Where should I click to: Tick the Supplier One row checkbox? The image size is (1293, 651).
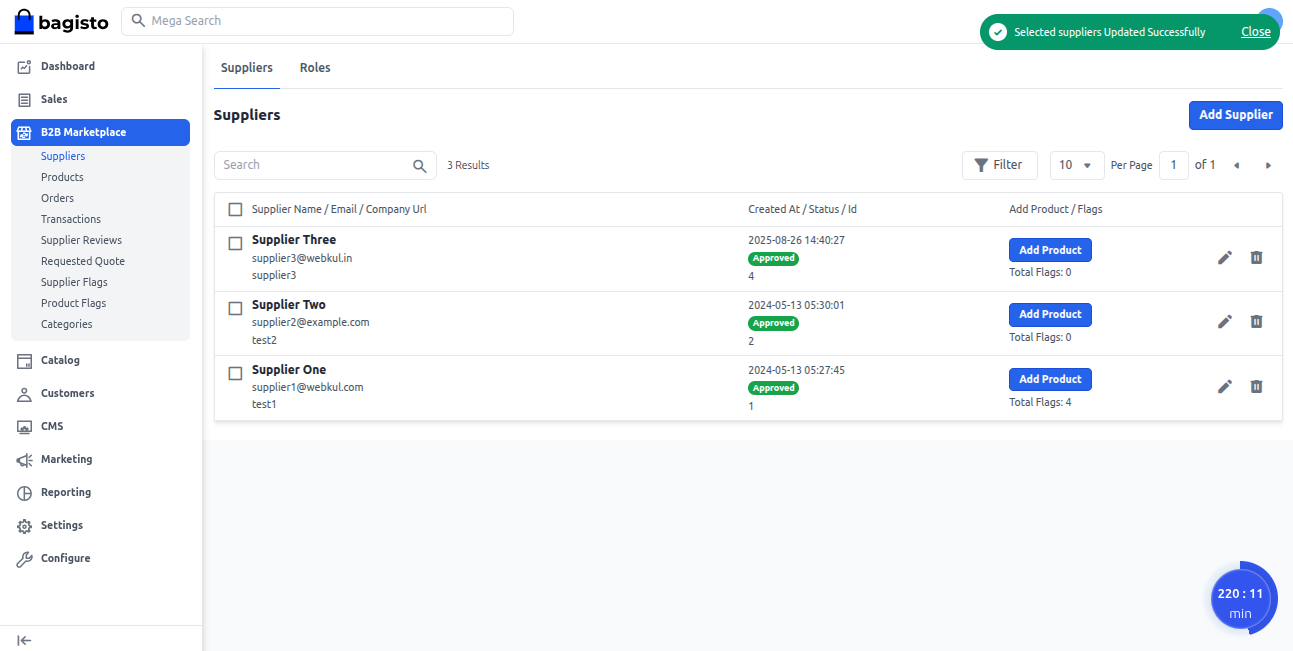[235, 373]
